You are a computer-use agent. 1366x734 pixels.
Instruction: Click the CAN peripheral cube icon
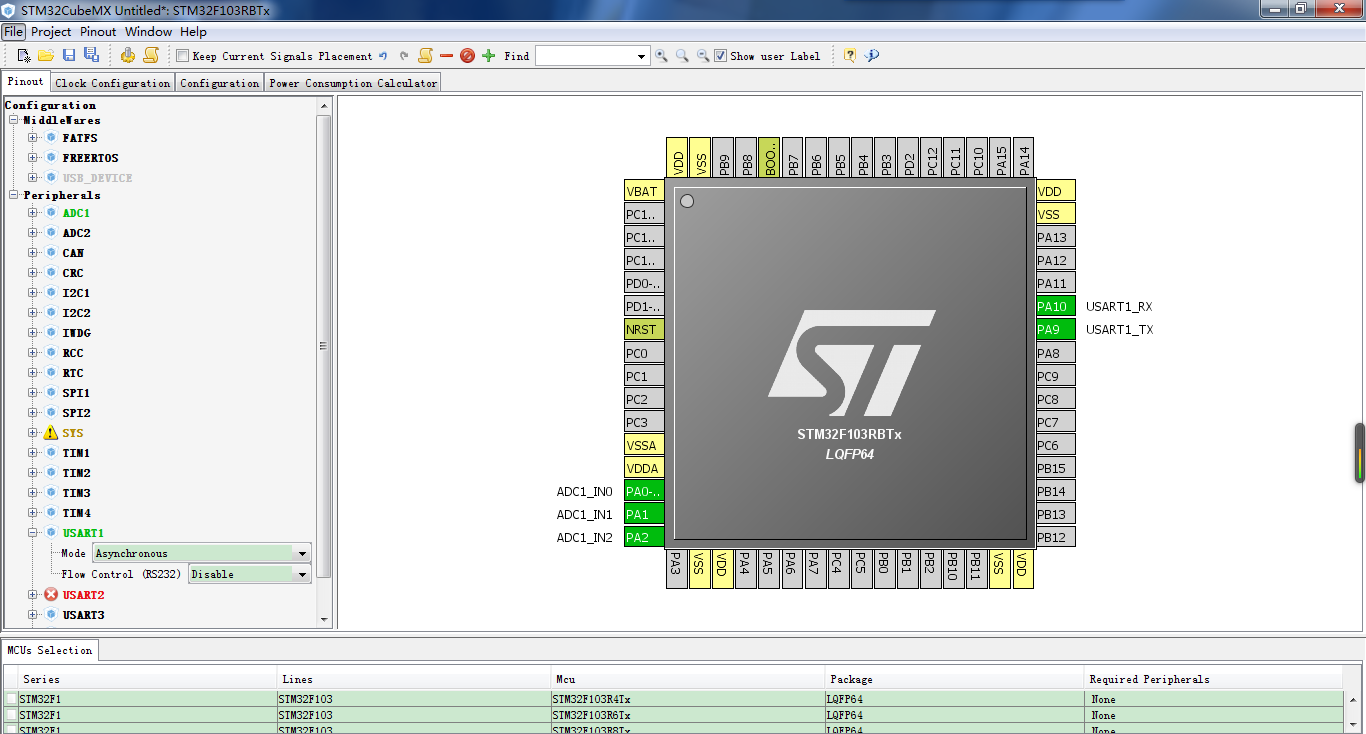pos(51,253)
